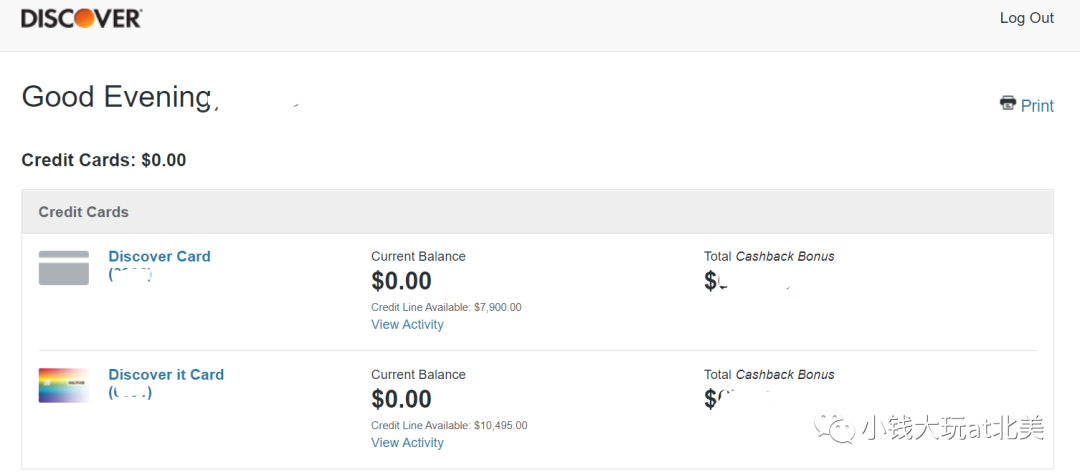Log out of the account

(x=1026, y=19)
